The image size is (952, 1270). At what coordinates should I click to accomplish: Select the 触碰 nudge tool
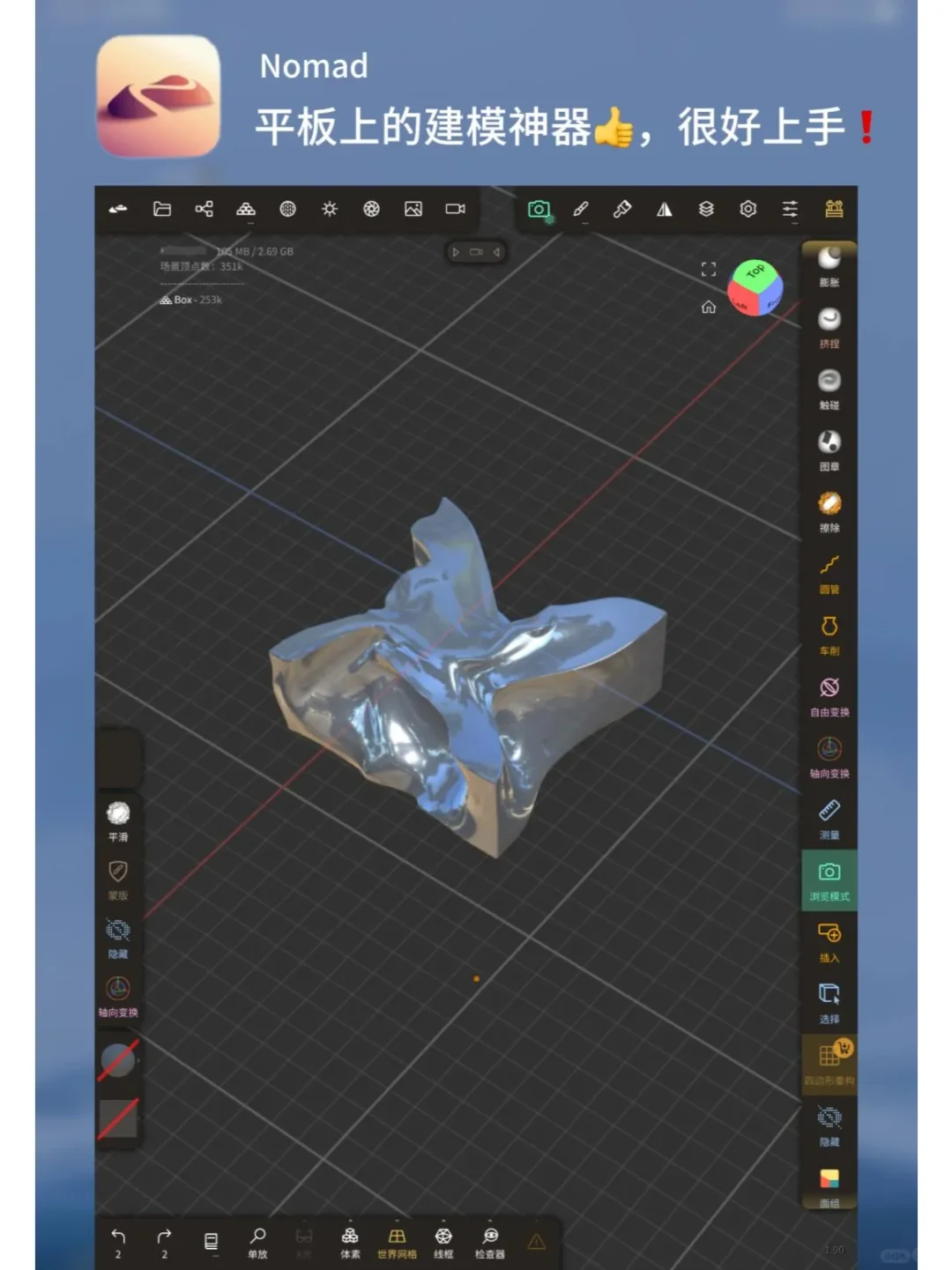829,390
